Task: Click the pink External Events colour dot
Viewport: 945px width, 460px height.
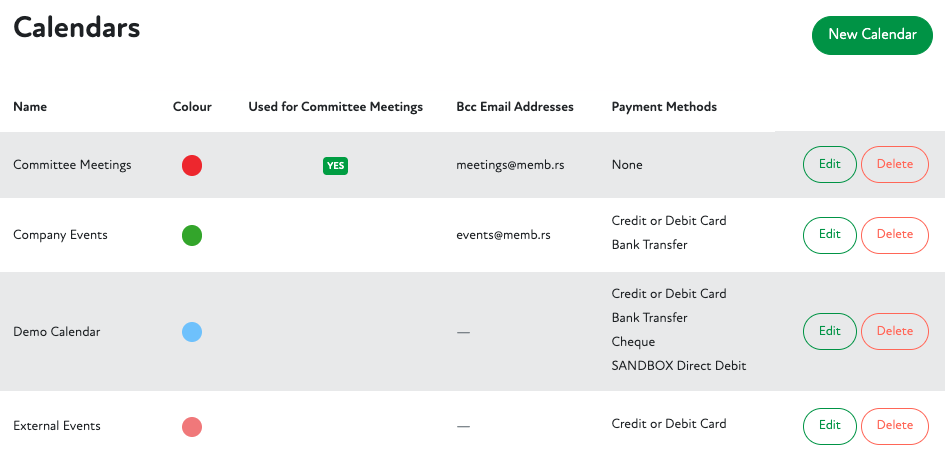Action: 192,426
